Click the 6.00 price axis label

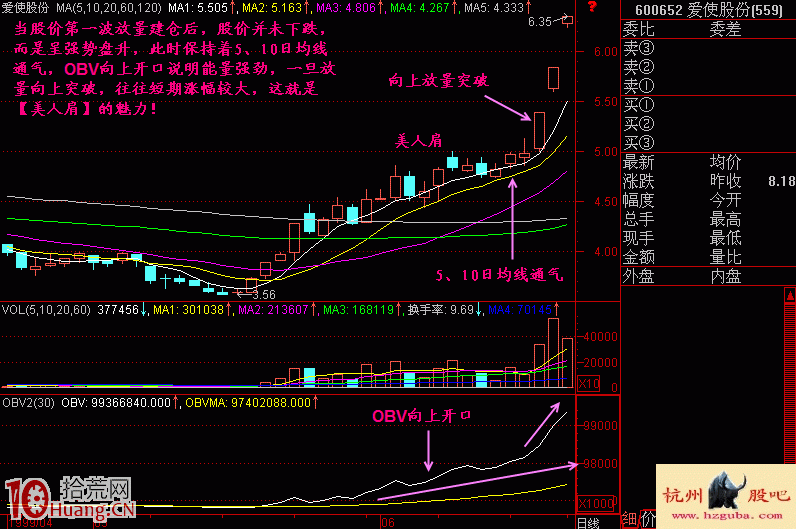[606, 52]
